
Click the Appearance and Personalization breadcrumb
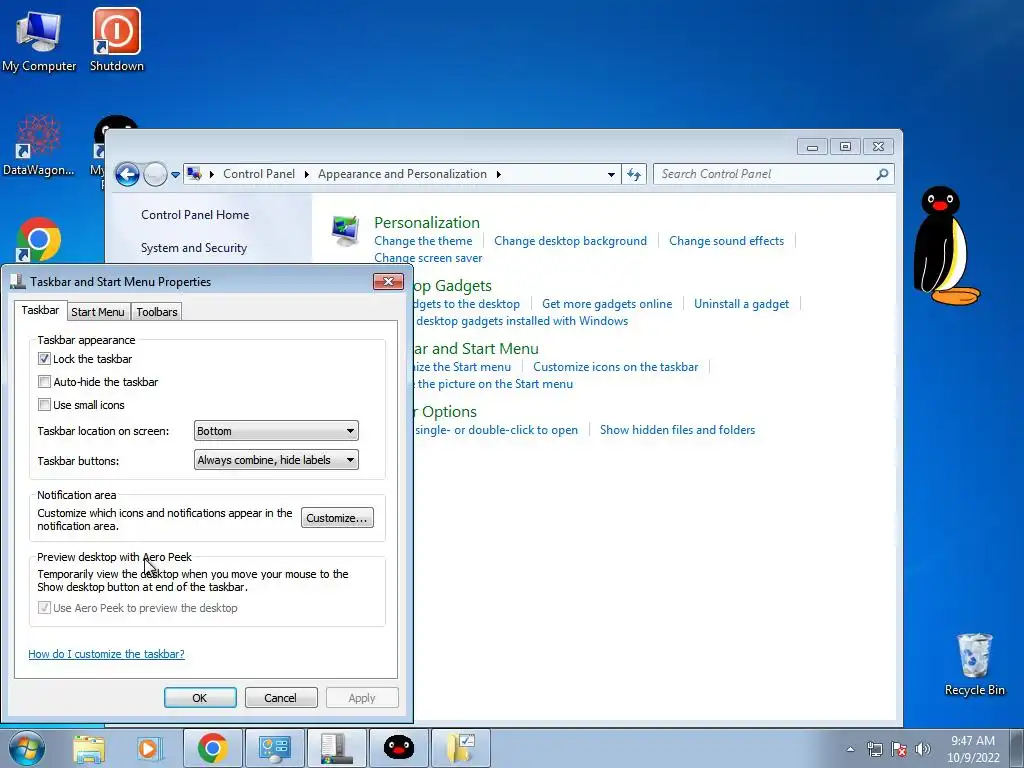402,174
